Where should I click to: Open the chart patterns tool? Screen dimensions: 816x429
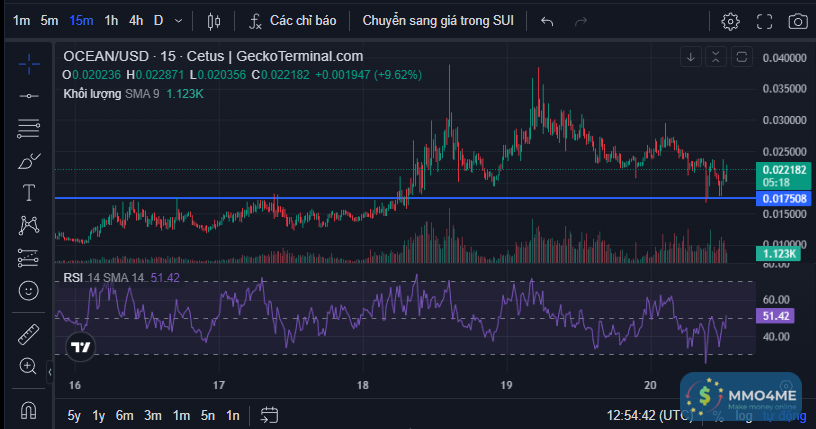pos(29,225)
